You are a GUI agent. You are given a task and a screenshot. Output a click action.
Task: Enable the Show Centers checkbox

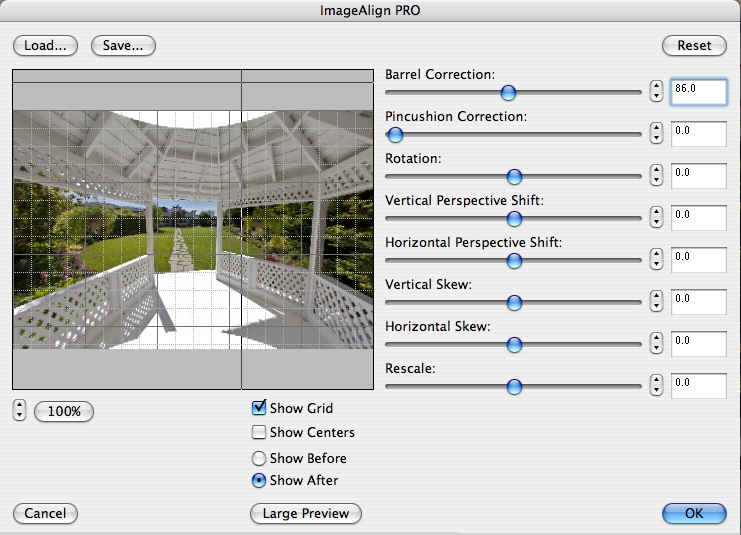click(x=259, y=432)
